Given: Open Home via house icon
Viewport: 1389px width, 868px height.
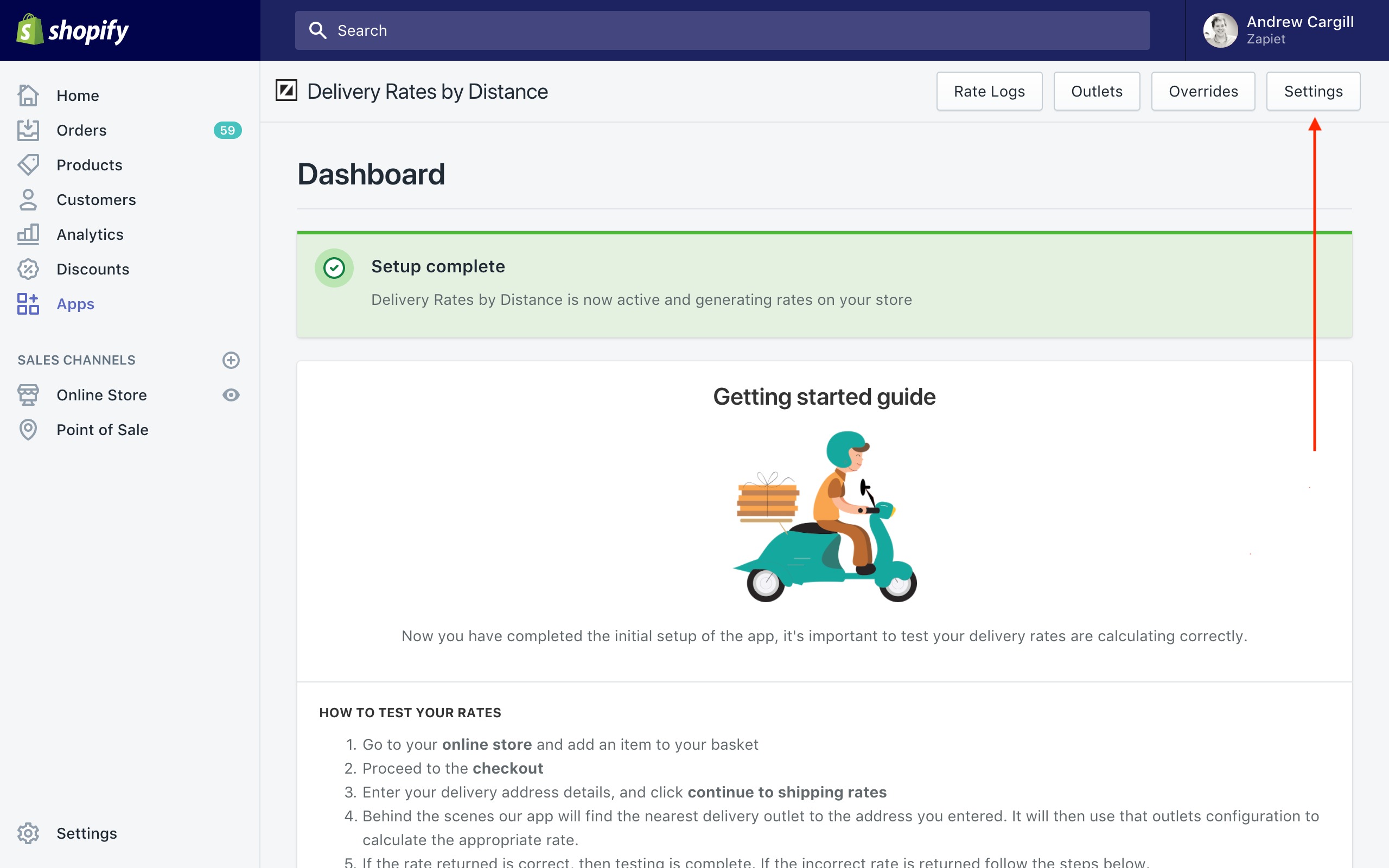Looking at the screenshot, I should (28, 95).
